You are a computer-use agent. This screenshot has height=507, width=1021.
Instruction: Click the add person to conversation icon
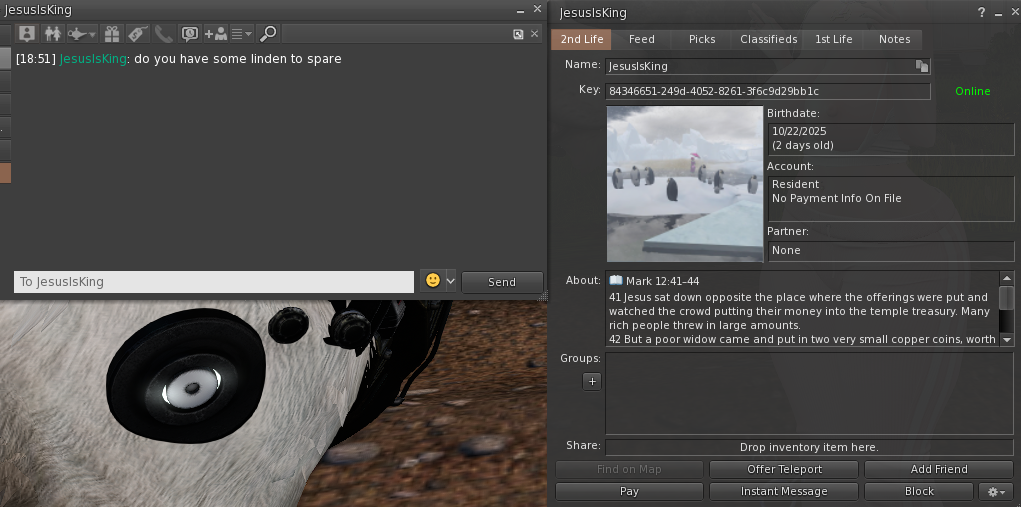click(x=216, y=34)
